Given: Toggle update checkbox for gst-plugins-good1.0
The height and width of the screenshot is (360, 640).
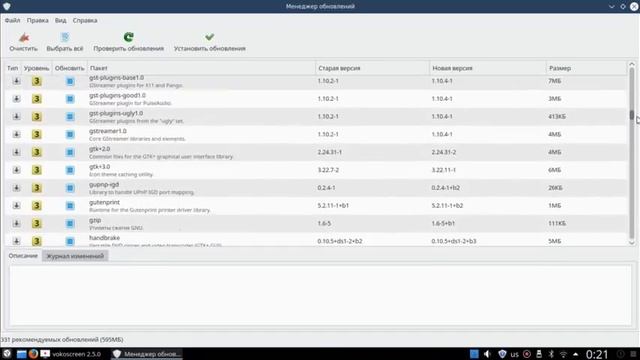Looking at the screenshot, I should [70, 99].
